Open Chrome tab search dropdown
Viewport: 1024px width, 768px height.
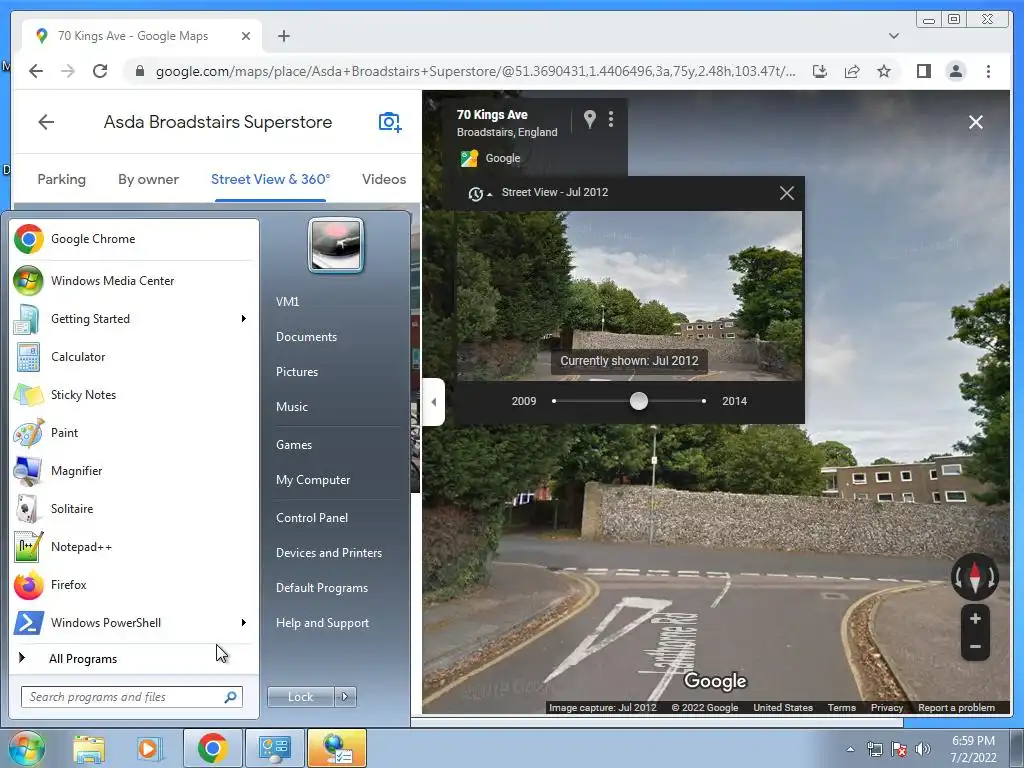coord(894,36)
